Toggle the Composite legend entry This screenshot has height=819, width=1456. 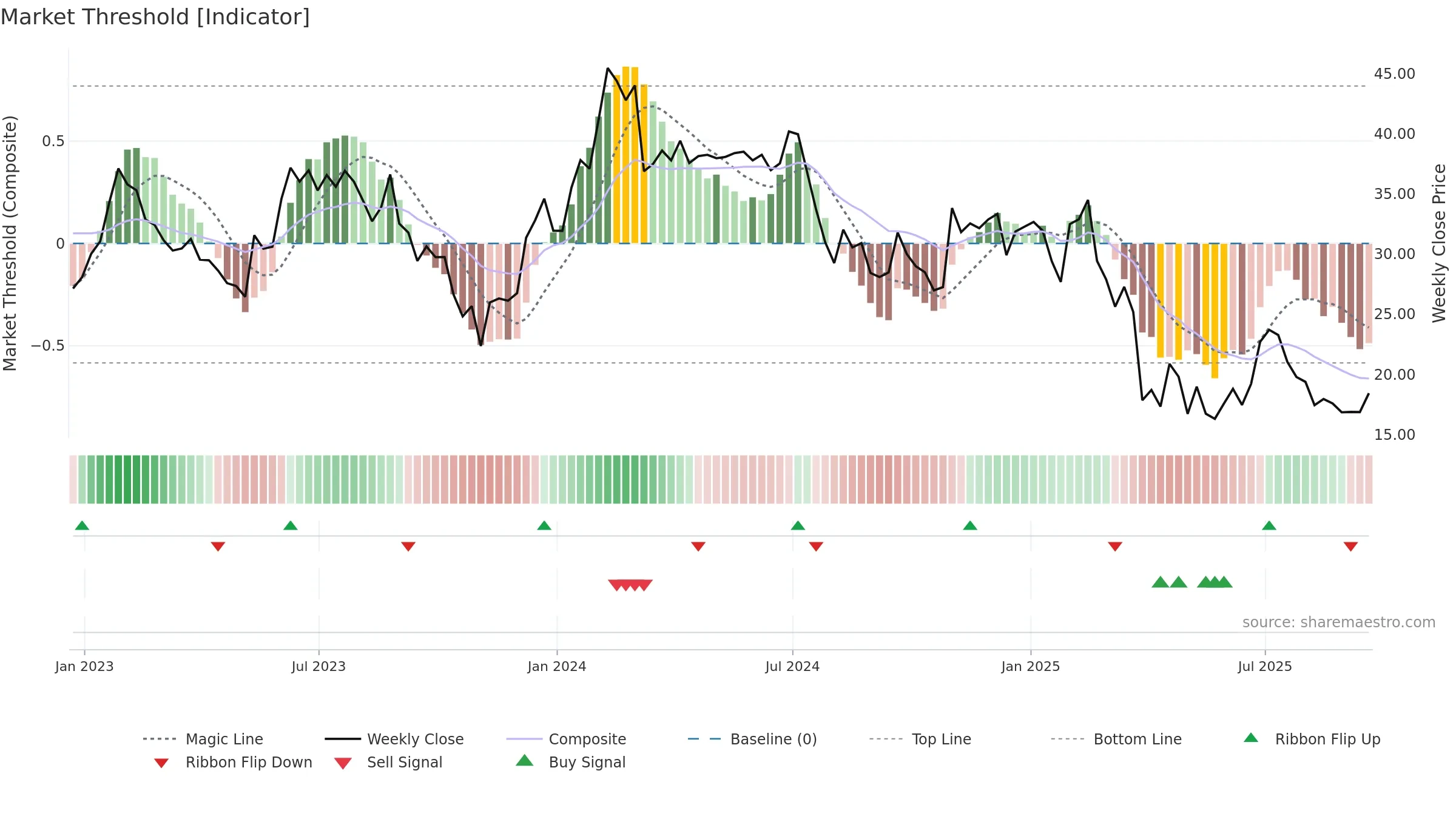pos(566,739)
